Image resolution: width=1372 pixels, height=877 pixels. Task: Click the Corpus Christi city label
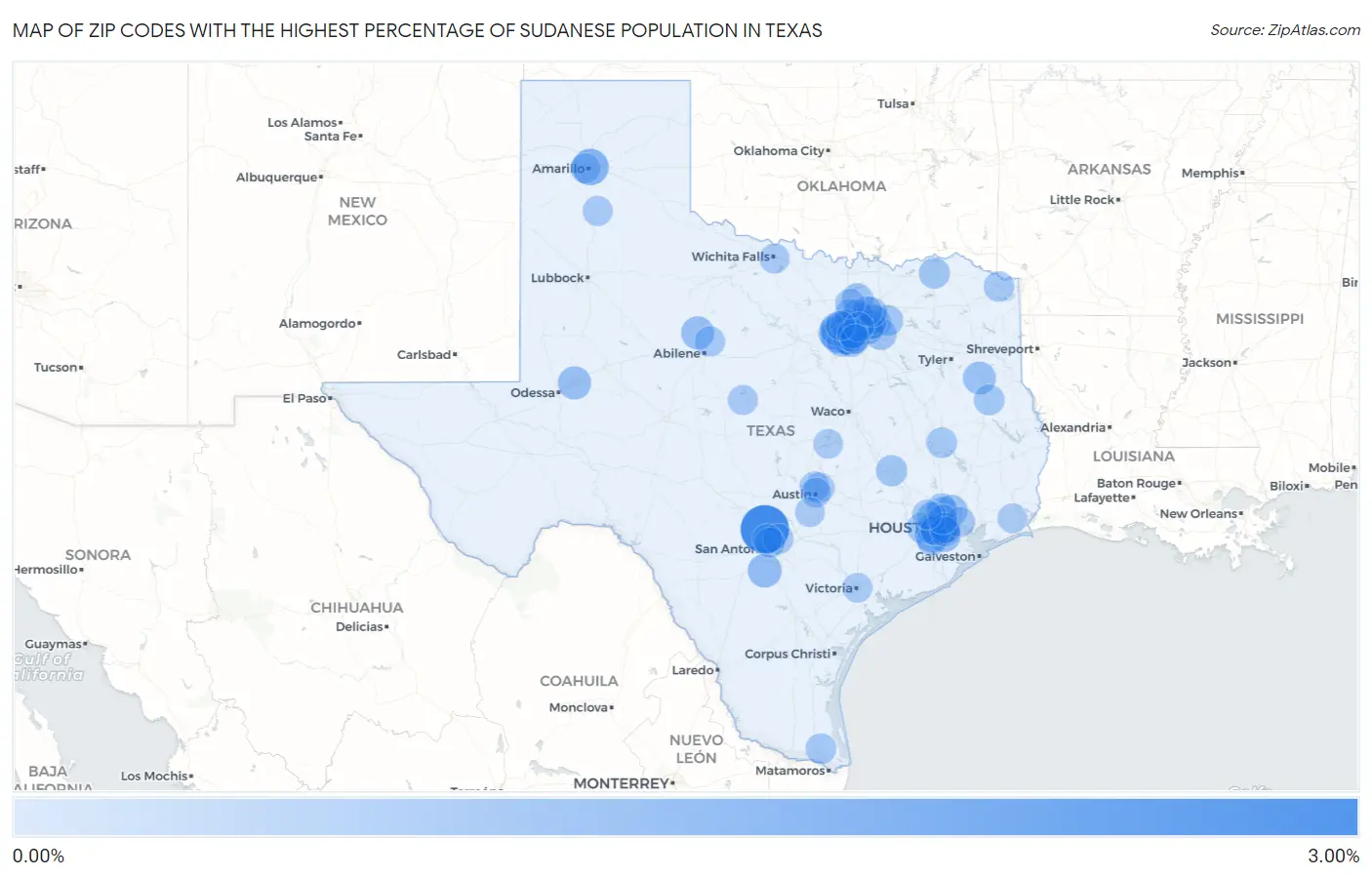pos(787,654)
